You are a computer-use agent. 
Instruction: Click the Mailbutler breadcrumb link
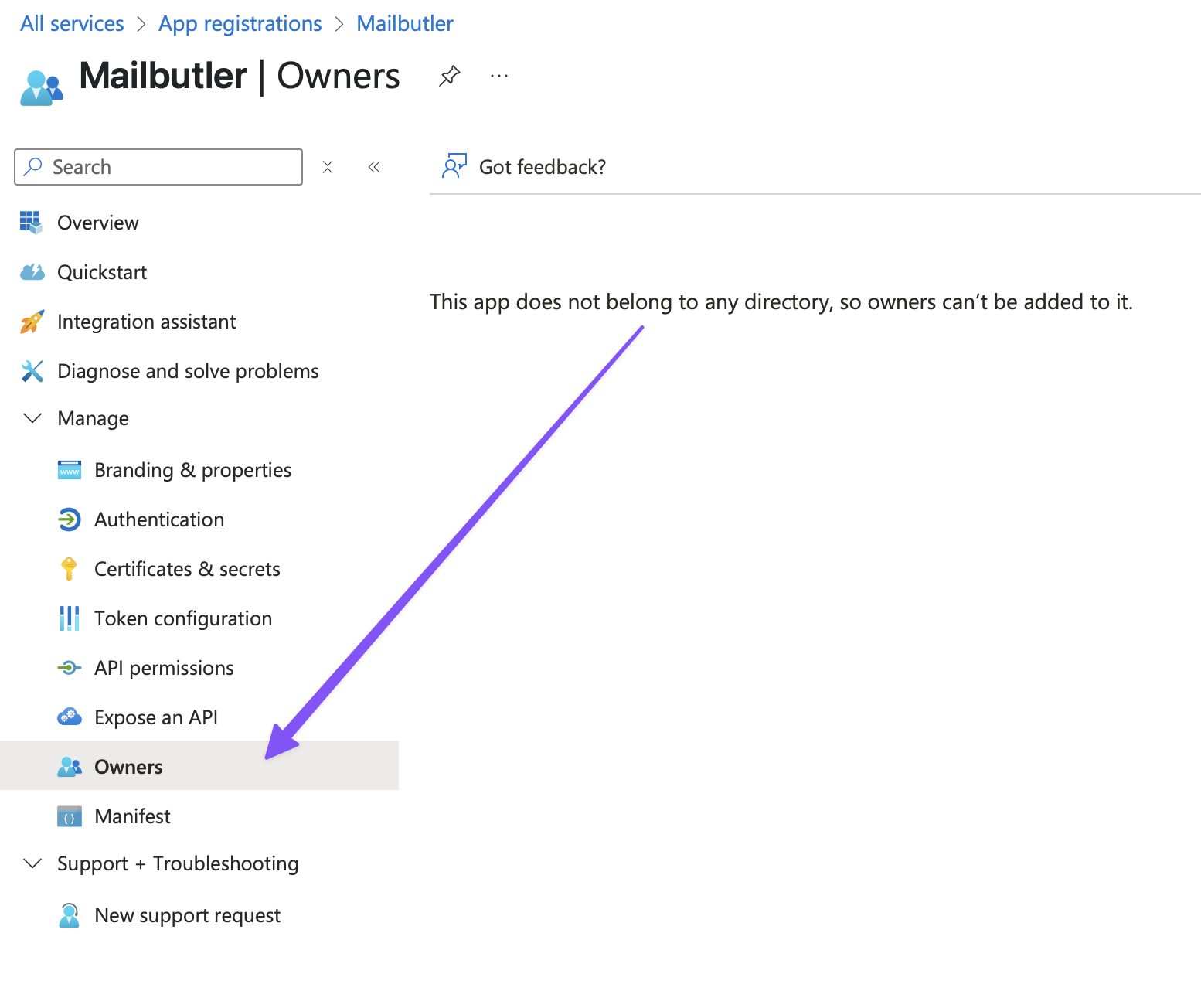405,24
